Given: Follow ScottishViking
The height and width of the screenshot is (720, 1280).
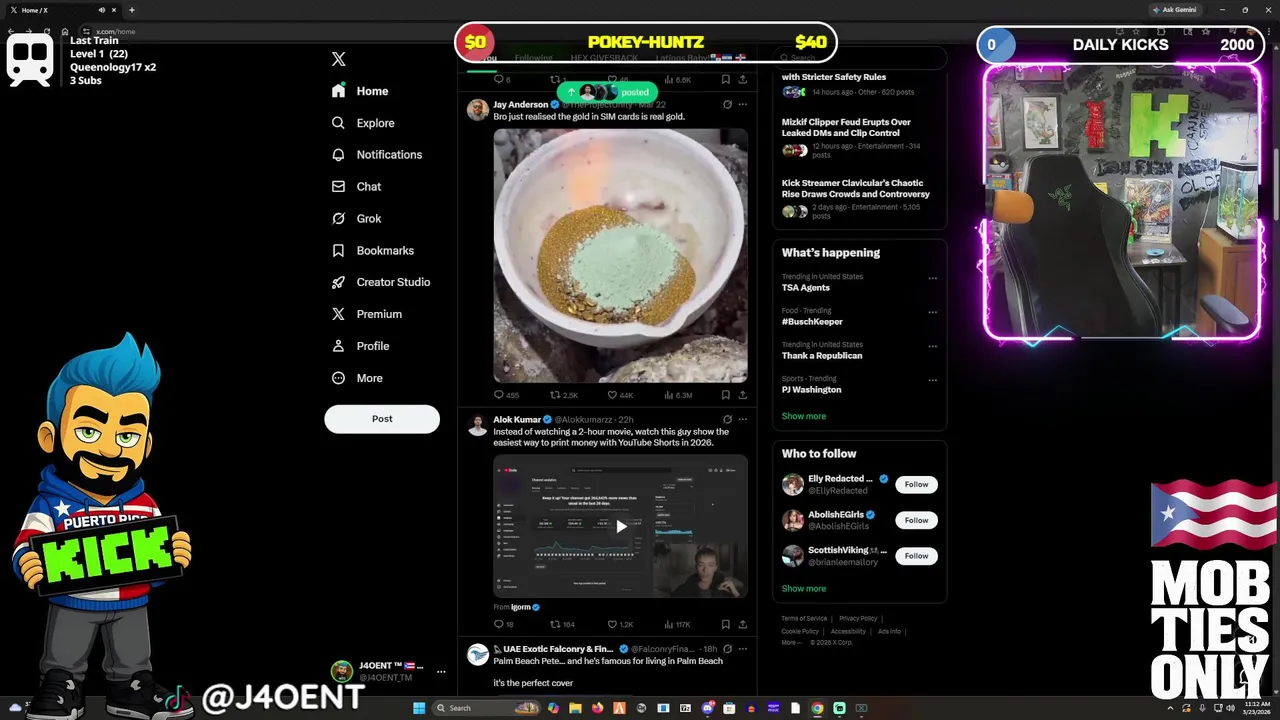Looking at the screenshot, I should click(917, 556).
